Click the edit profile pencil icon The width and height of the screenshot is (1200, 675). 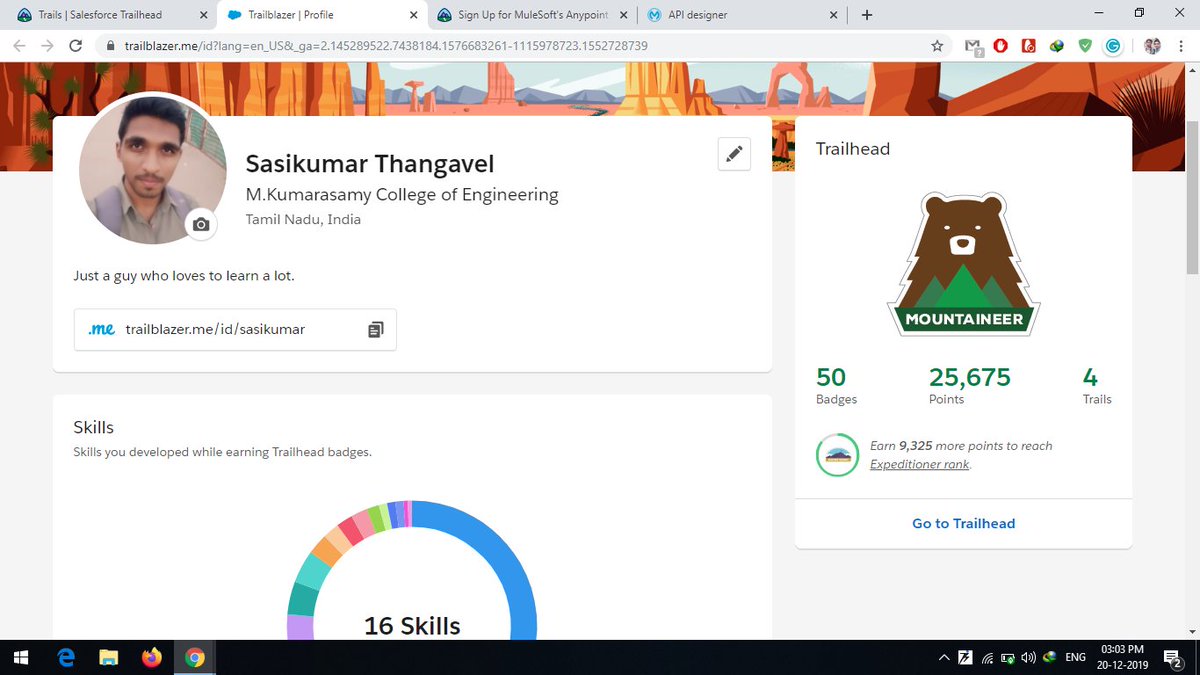coord(734,153)
